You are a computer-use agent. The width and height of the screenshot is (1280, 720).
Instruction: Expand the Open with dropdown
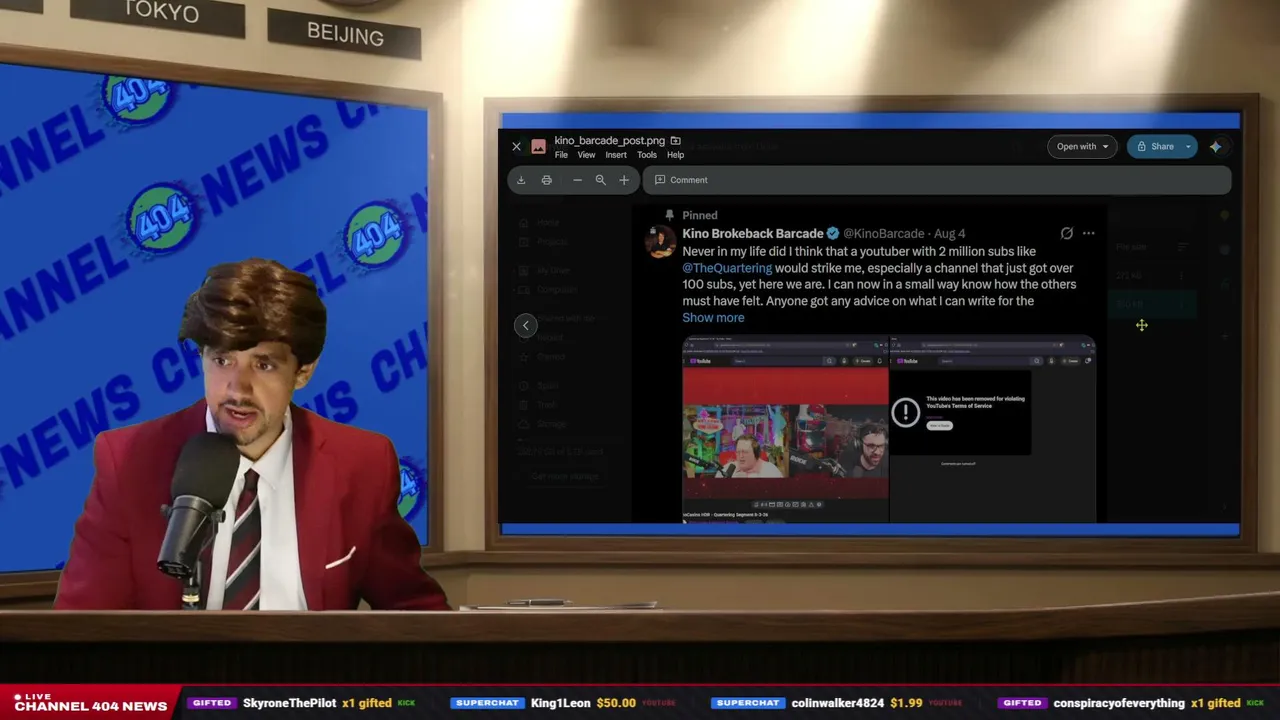click(x=1082, y=146)
